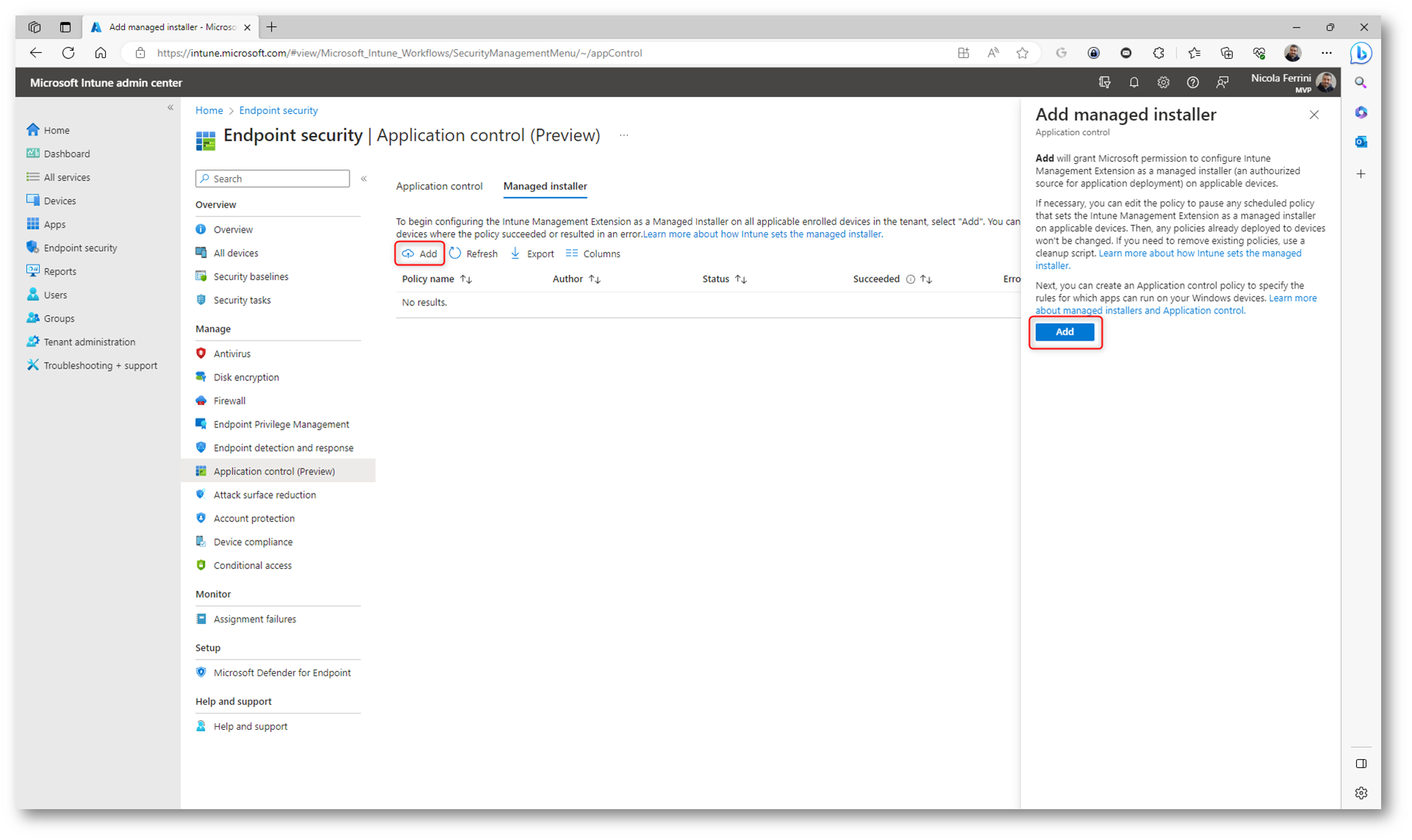The height and width of the screenshot is (840, 1412).
Task: Open the Outlook icon in Edge sidebar
Action: click(1361, 142)
